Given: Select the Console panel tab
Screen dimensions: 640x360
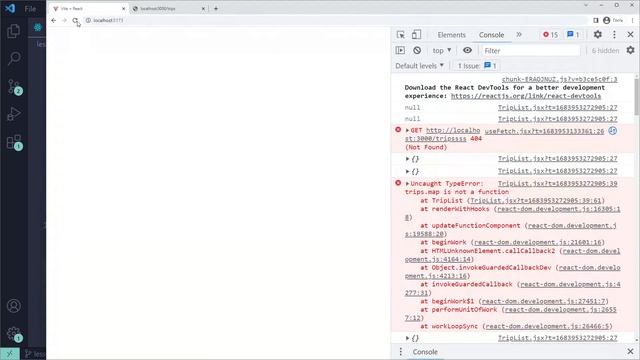Looking at the screenshot, I should tap(491, 35).
